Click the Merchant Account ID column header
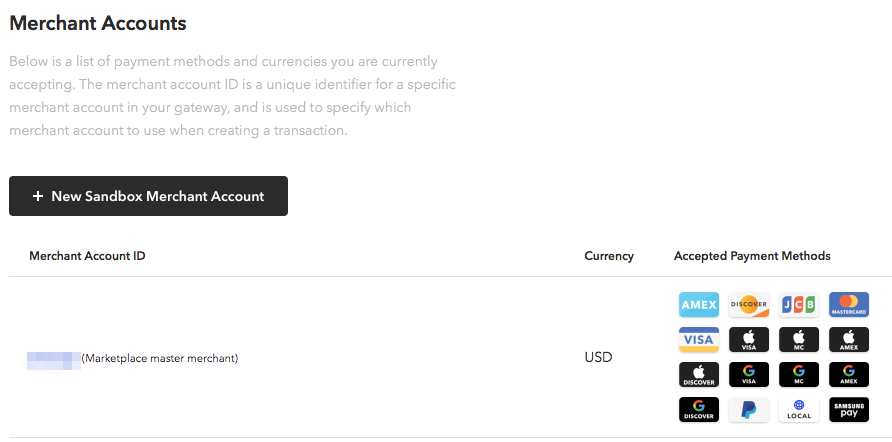892x442 pixels. [x=87, y=256]
